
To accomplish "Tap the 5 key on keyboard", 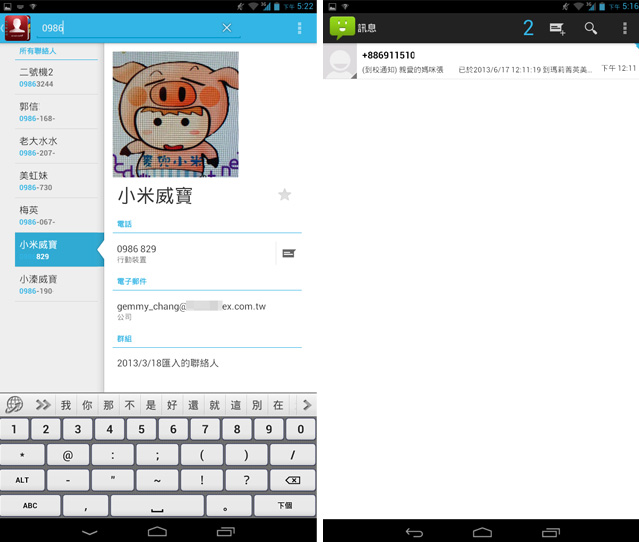I will coord(141,429).
